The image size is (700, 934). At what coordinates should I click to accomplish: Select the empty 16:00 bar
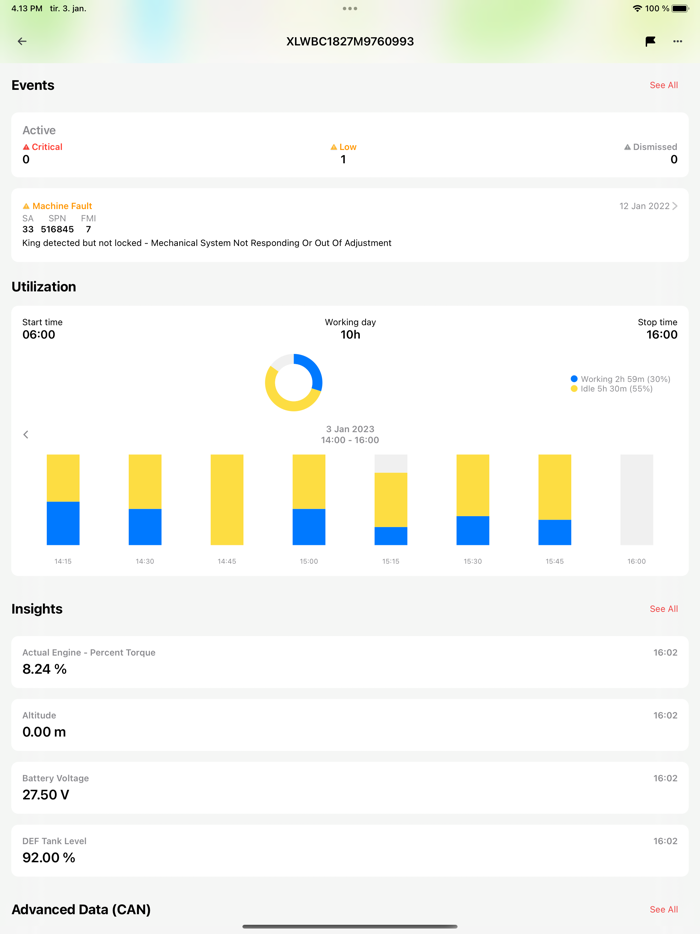tap(637, 500)
